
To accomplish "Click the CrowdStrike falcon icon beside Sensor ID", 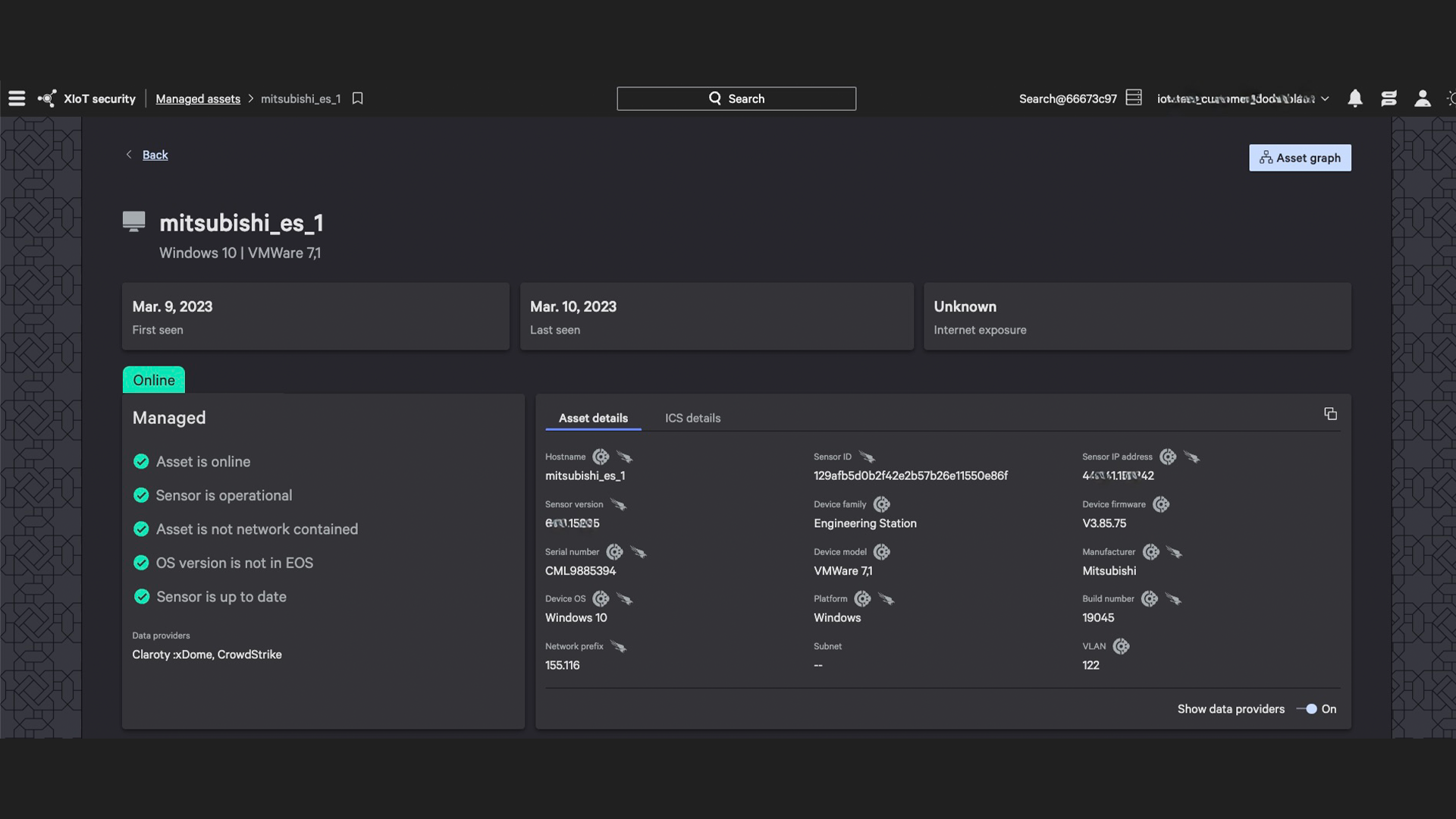I will click(867, 457).
